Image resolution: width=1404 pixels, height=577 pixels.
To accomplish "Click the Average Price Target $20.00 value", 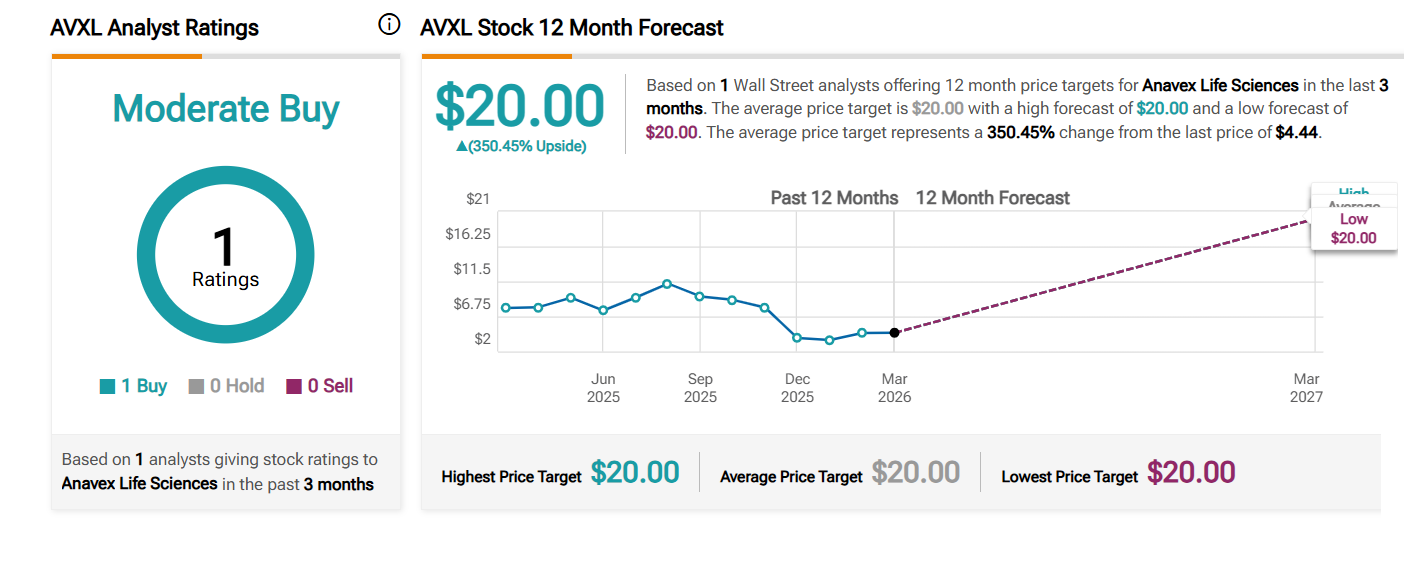I will point(916,472).
